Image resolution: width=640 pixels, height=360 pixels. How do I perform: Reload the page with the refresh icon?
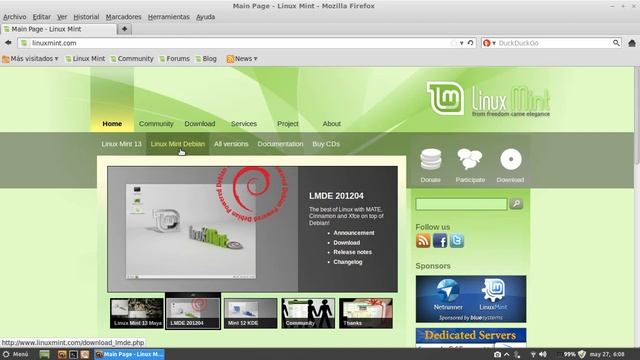[470, 43]
